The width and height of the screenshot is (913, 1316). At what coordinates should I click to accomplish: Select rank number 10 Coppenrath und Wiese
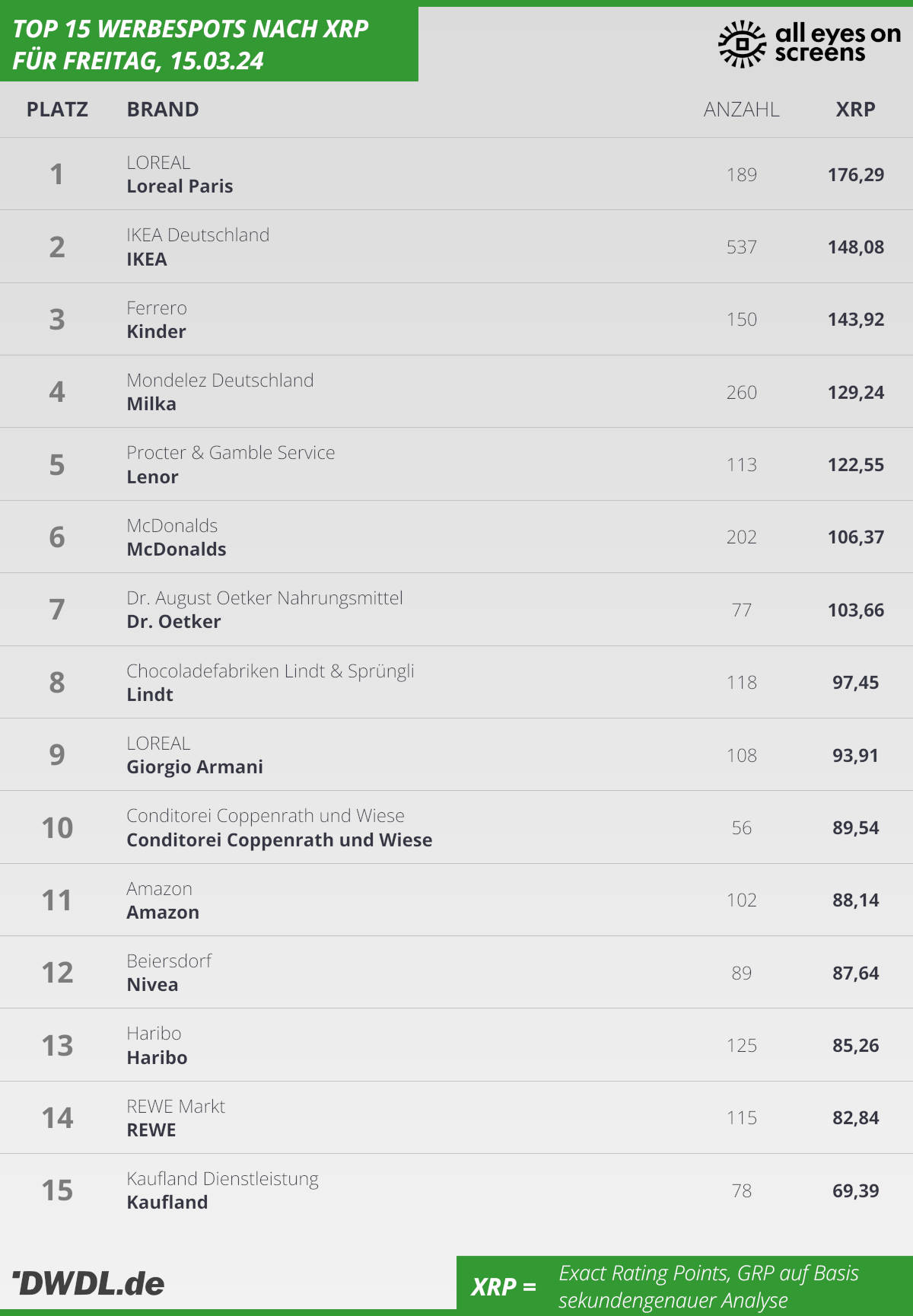(57, 827)
